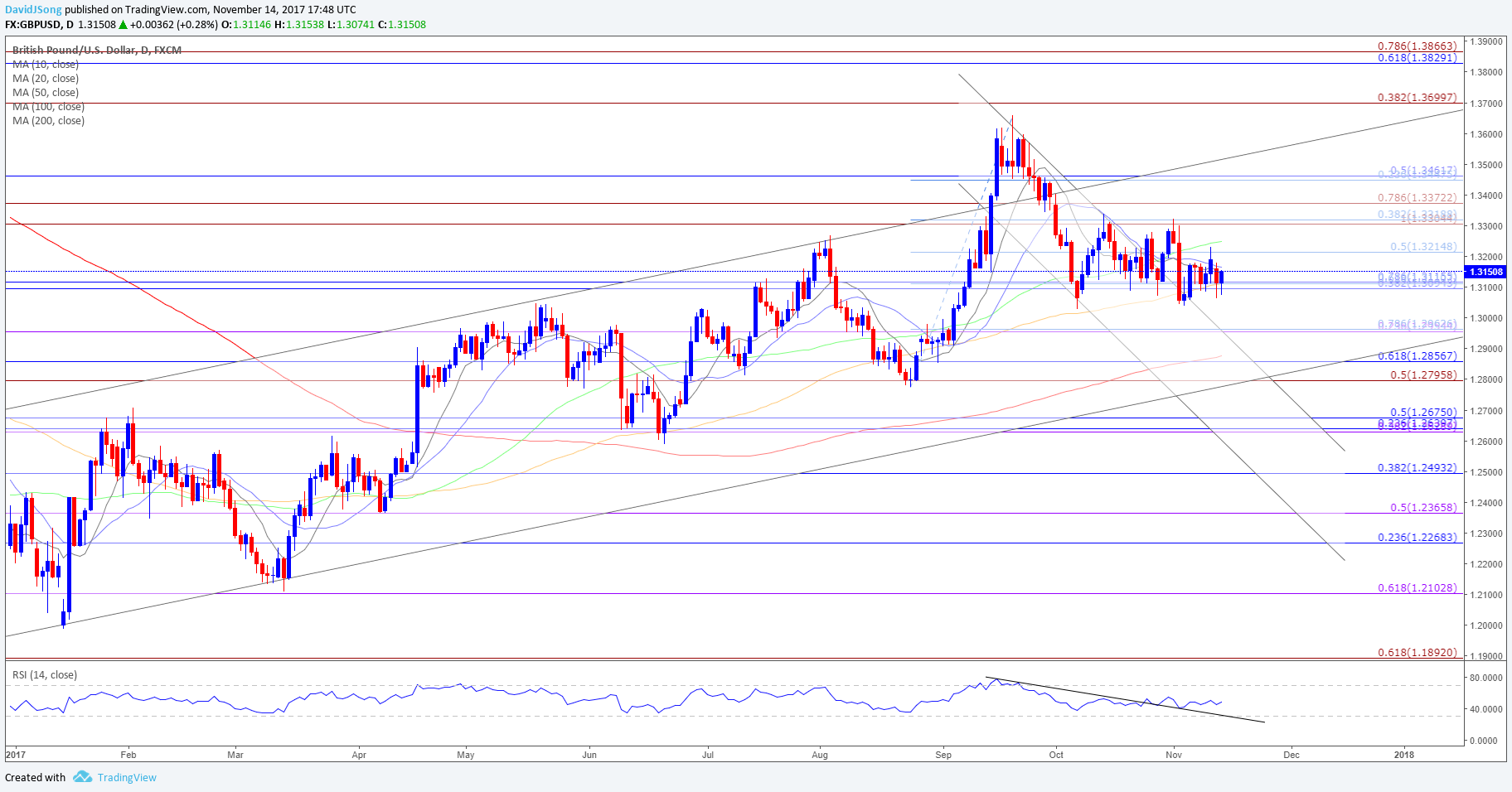Click the 0.236(1.22683) Fibonacci label
The width and height of the screenshot is (1512, 792).
coord(1417,537)
